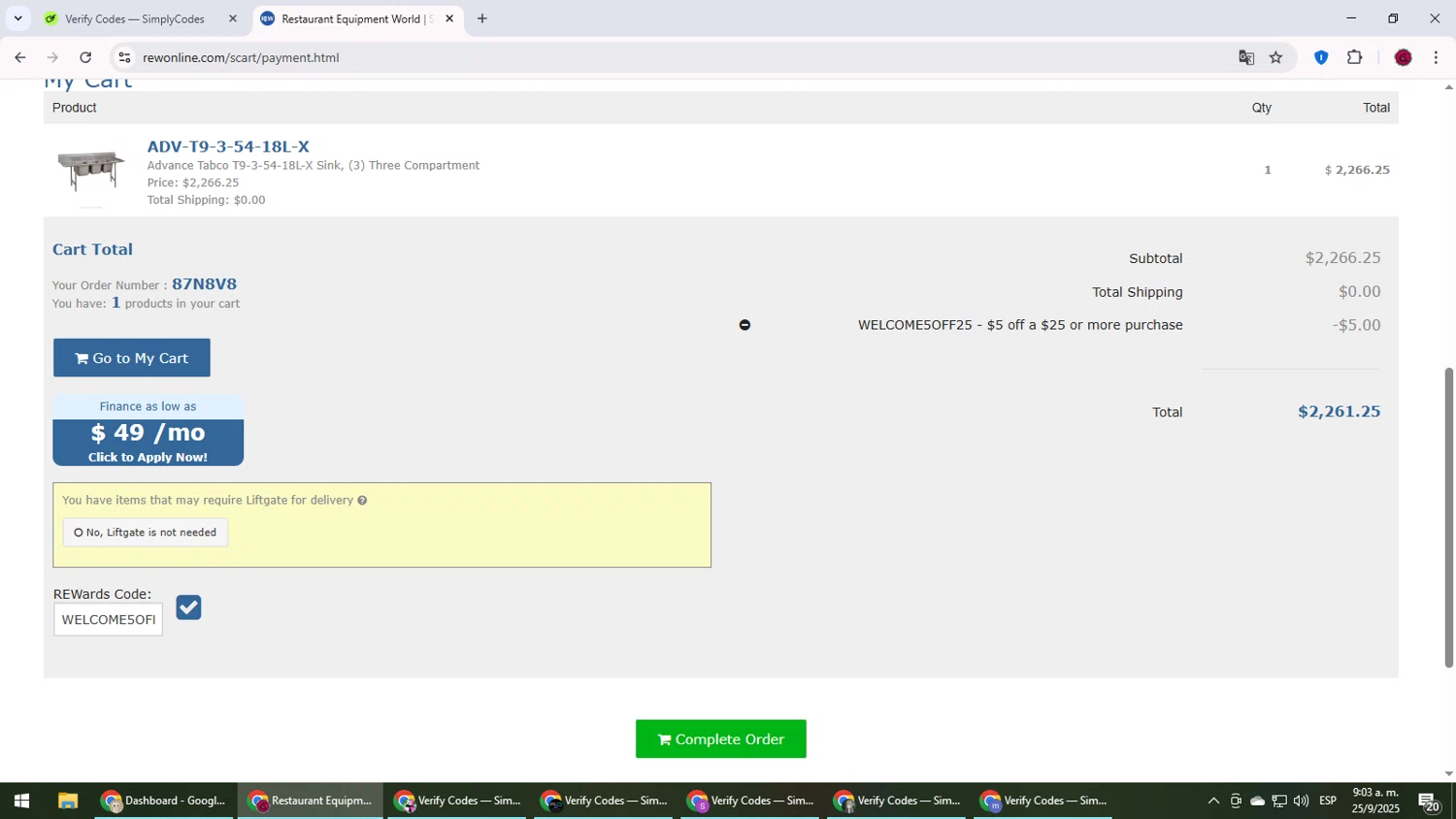Open the Chrome profile avatar
This screenshot has height=819, width=1456.
[1403, 57]
